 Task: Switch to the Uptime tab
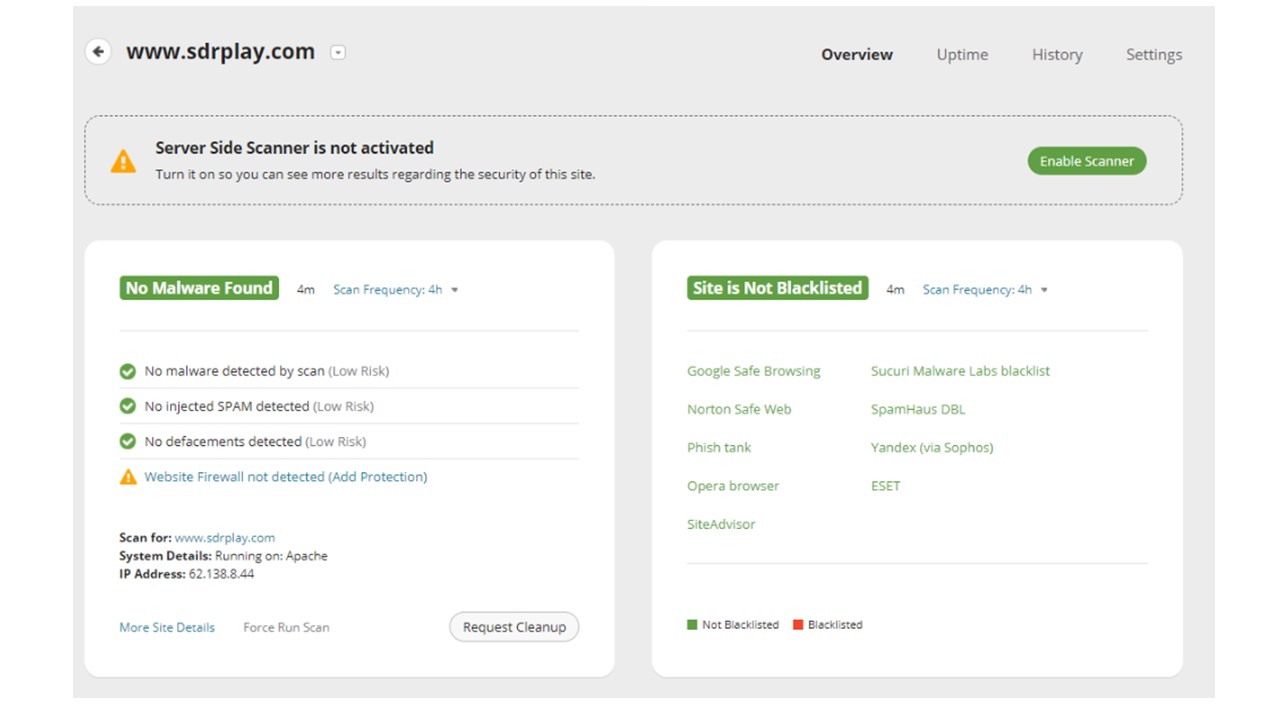tap(962, 55)
